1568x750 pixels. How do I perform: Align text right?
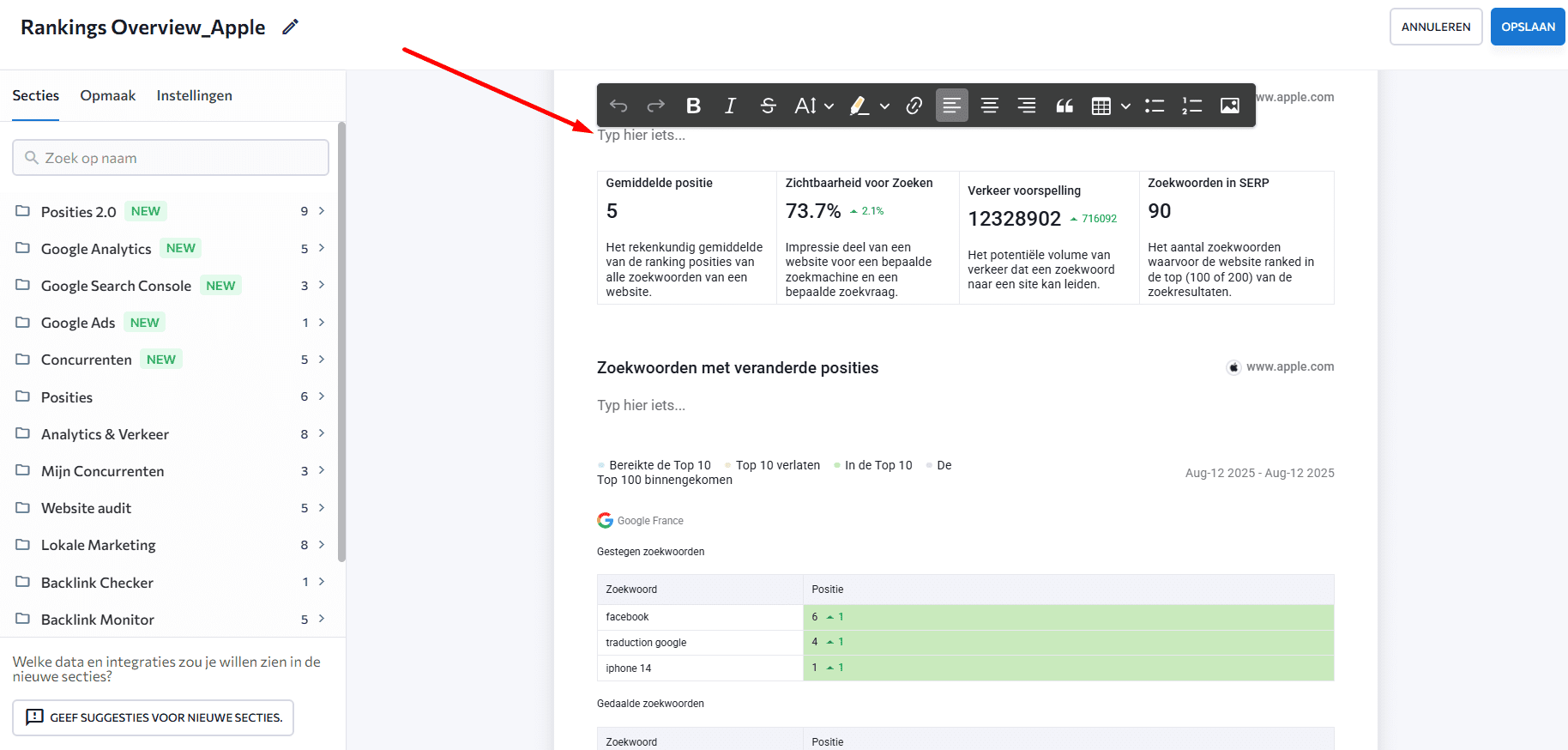1027,106
